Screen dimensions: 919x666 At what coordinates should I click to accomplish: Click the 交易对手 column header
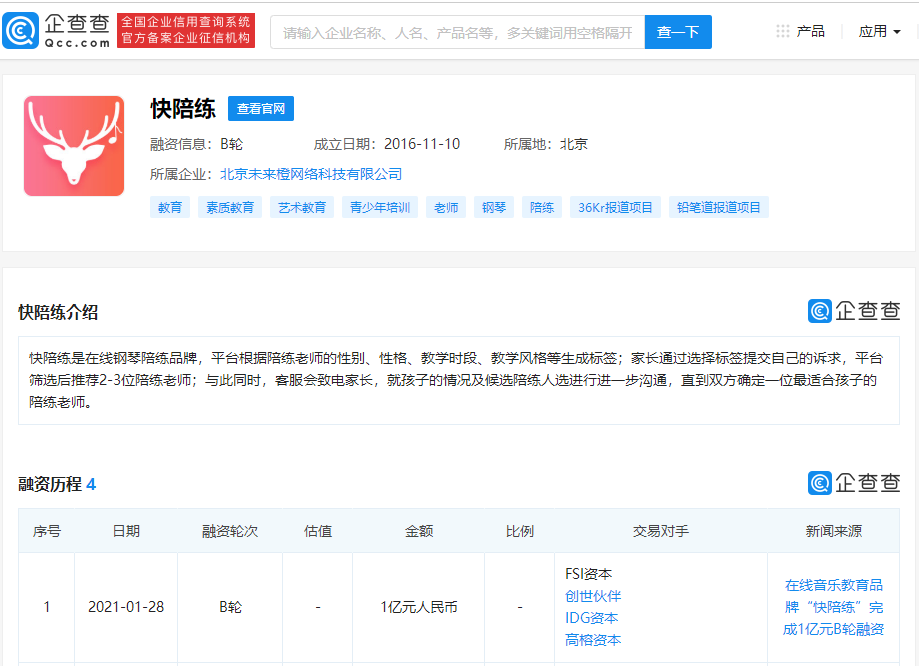pos(661,531)
